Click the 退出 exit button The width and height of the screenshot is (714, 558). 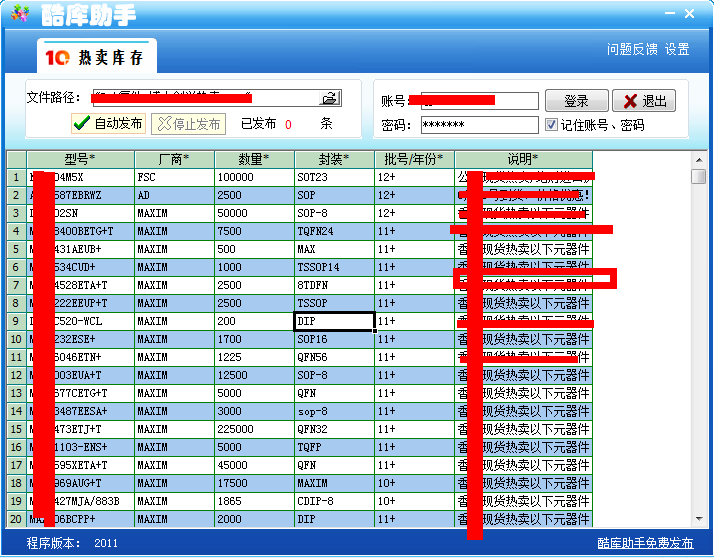point(644,101)
